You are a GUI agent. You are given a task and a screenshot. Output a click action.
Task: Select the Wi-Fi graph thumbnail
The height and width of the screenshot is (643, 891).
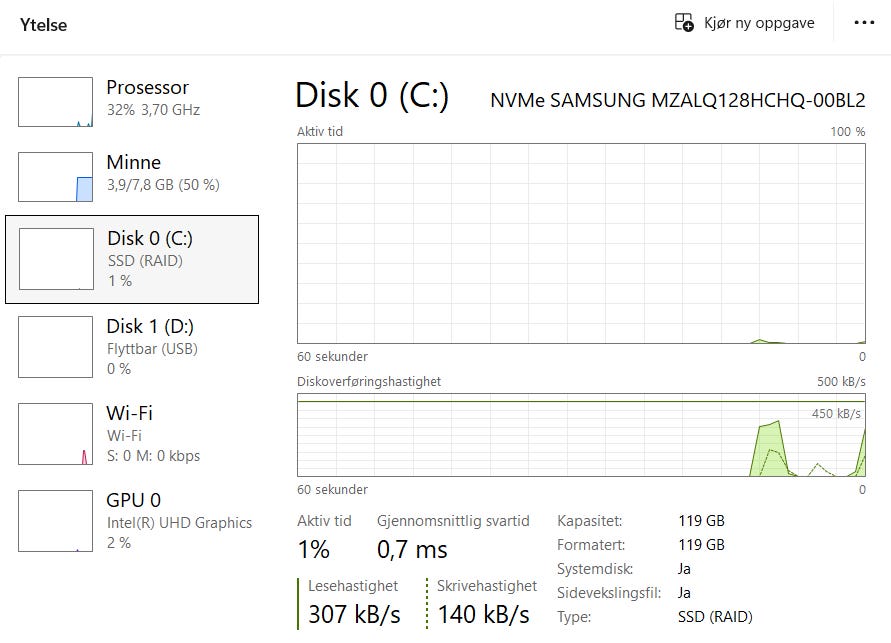[55, 434]
